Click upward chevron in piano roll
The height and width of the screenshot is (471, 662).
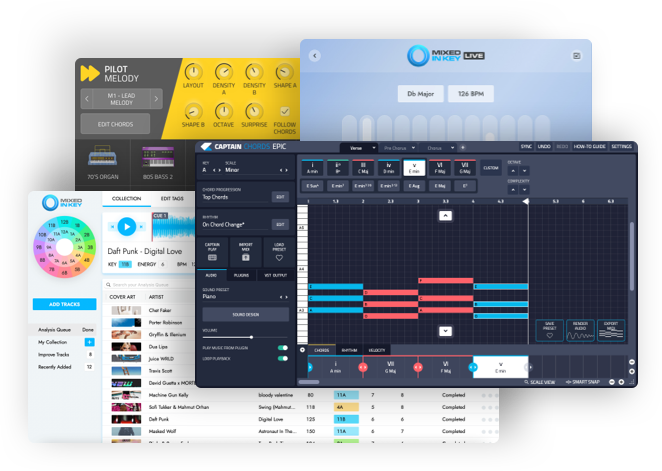coord(445,216)
